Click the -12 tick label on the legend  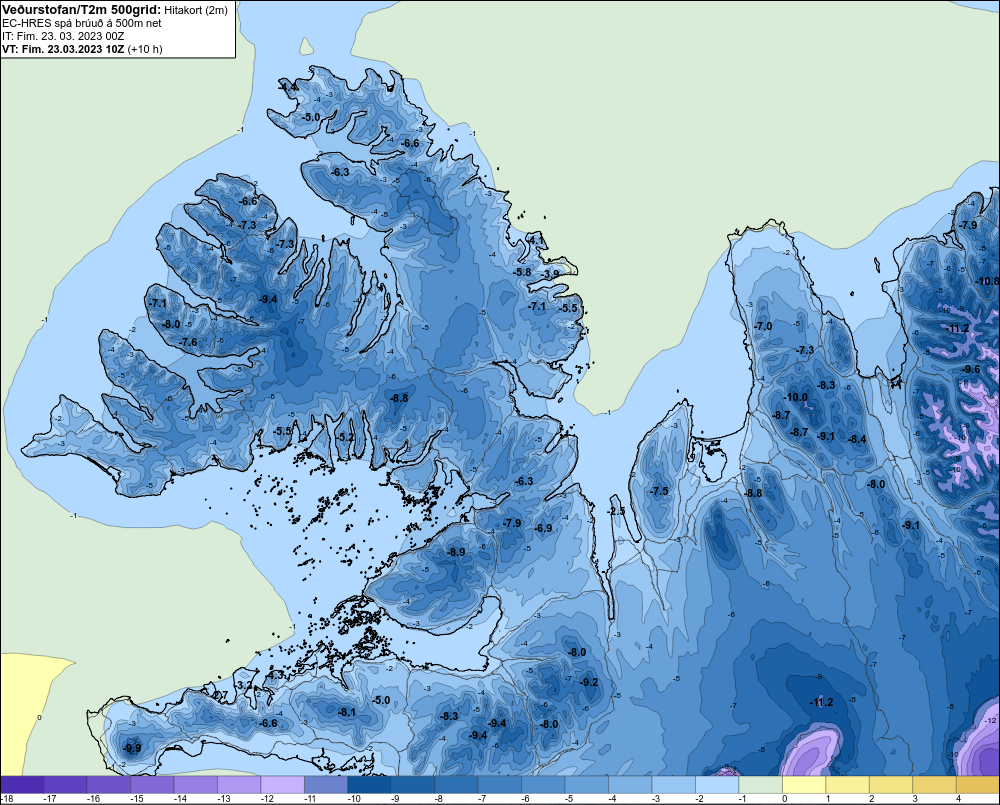pyautogui.click(x=266, y=799)
